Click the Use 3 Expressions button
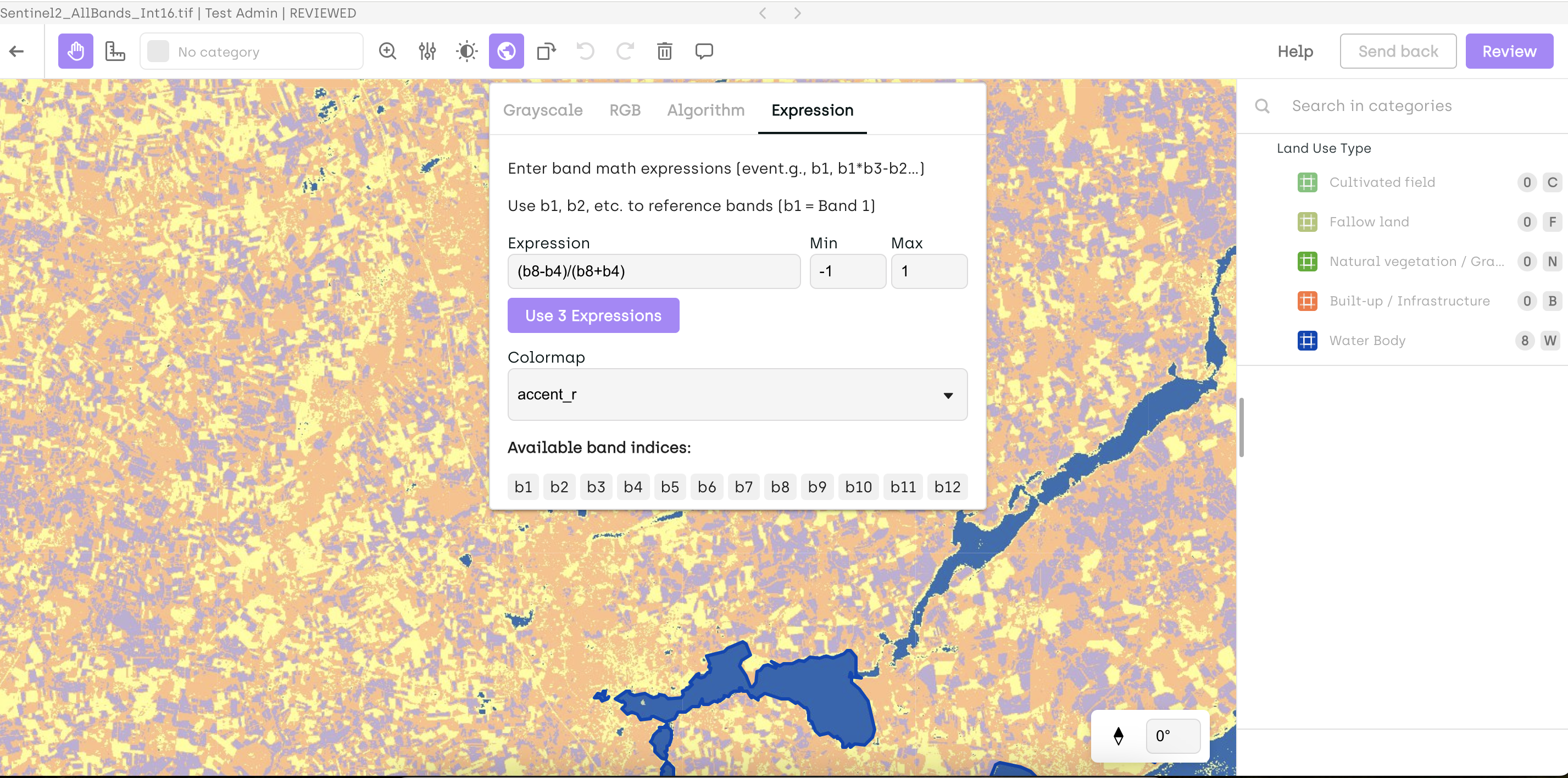 click(593, 315)
